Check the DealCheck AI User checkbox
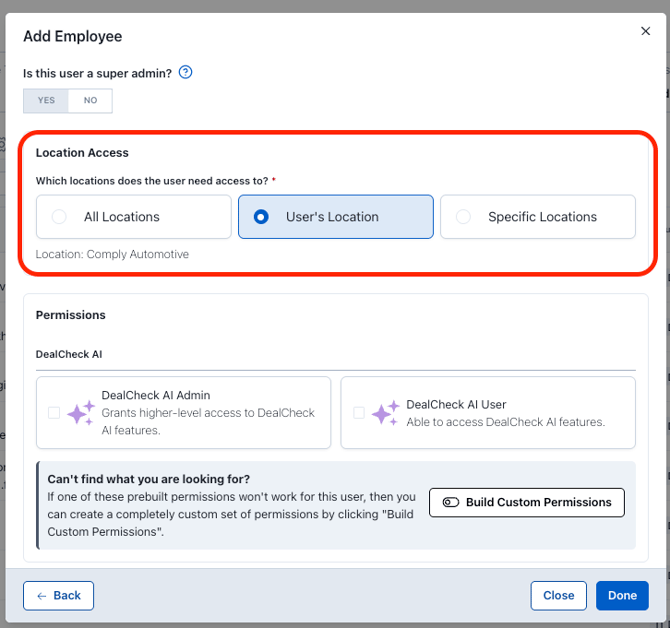 point(358,413)
